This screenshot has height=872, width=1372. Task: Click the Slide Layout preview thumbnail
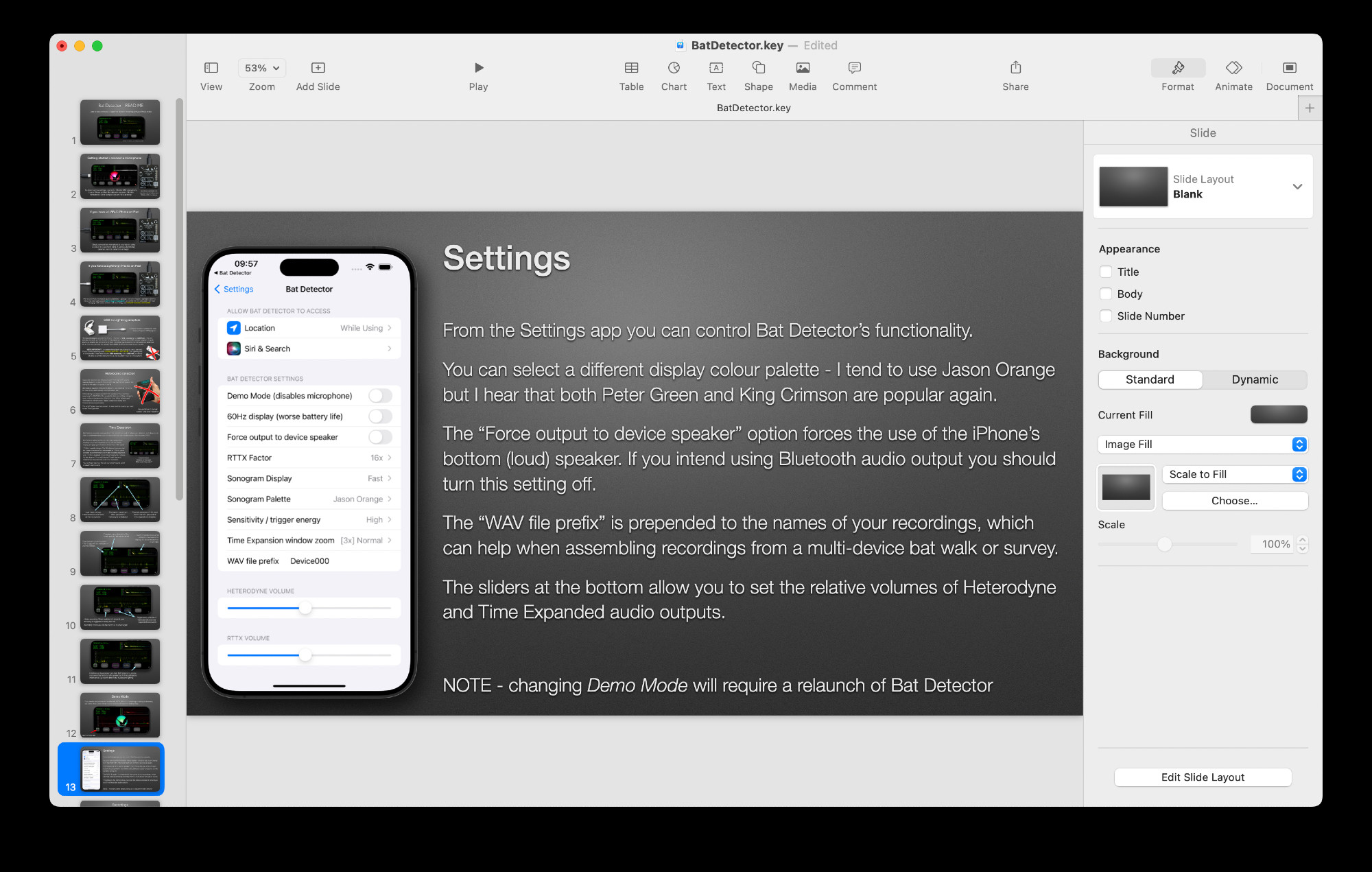tap(1133, 187)
